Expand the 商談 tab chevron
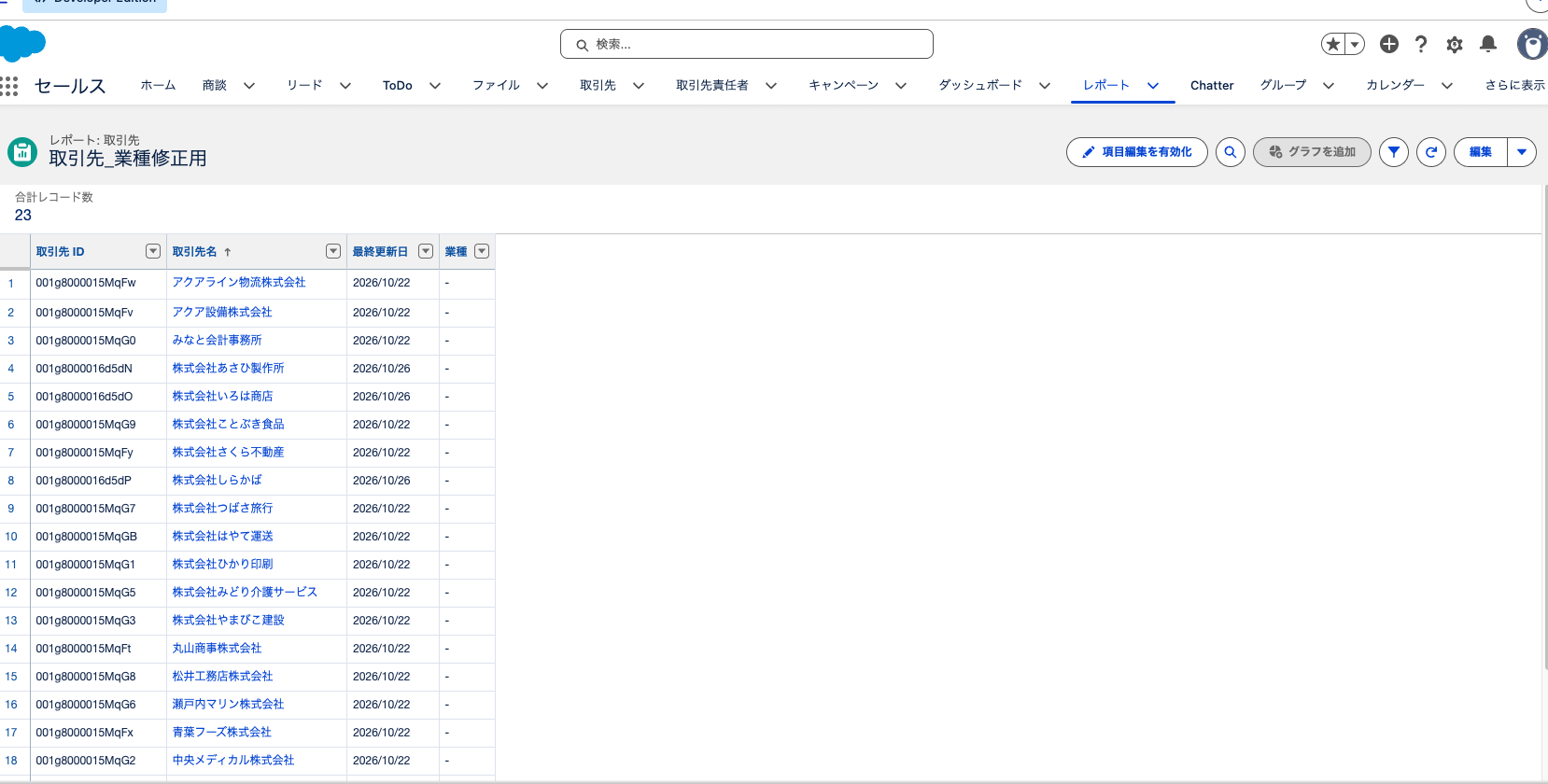Image resolution: width=1548 pixels, height=784 pixels. (x=249, y=86)
